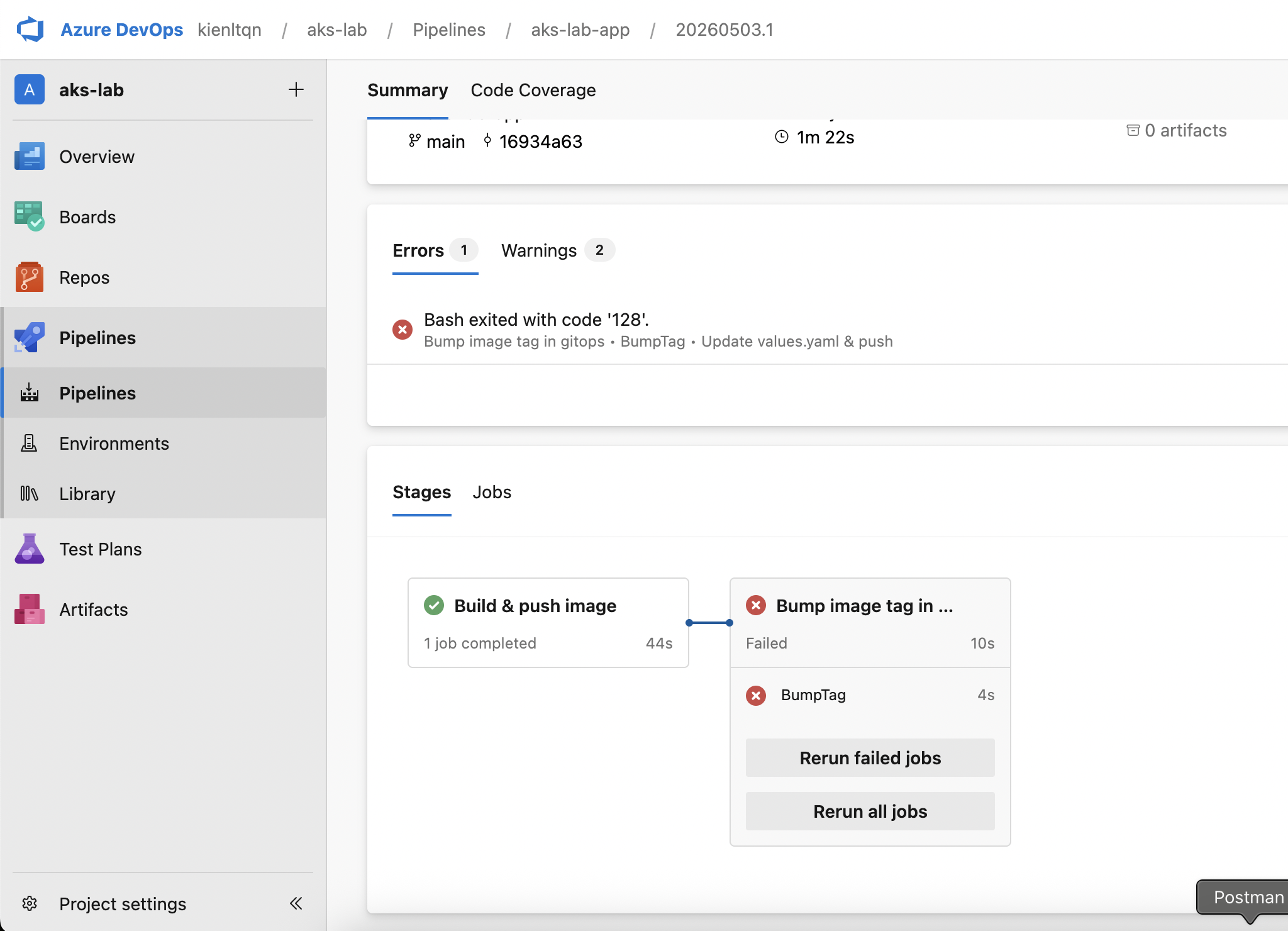1288x931 pixels.
Task: Open the 20260503.1 run breadcrumb
Action: pyautogui.click(x=724, y=30)
